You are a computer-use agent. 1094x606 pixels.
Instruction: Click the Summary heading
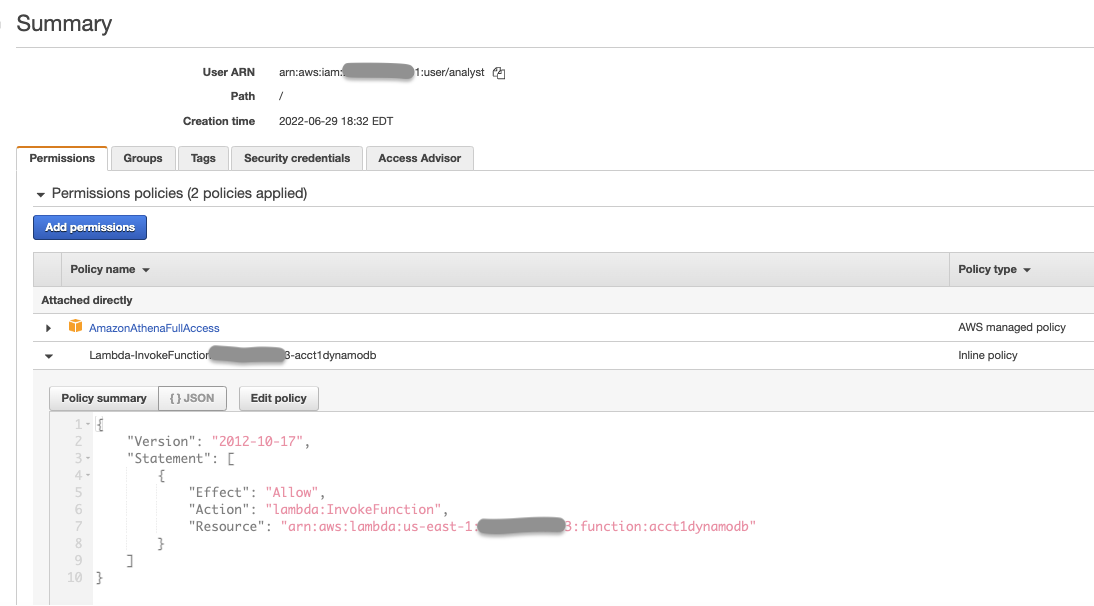64,23
